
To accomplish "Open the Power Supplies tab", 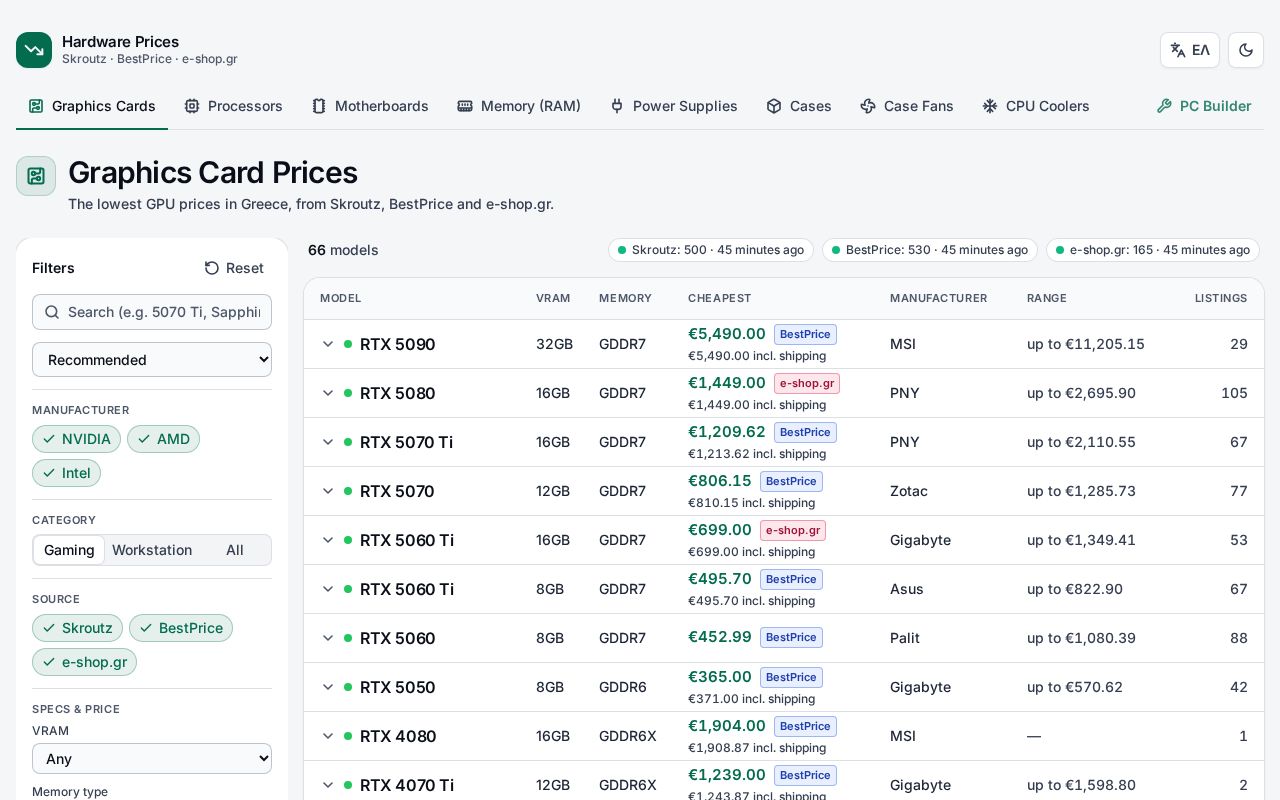I will tap(673, 106).
